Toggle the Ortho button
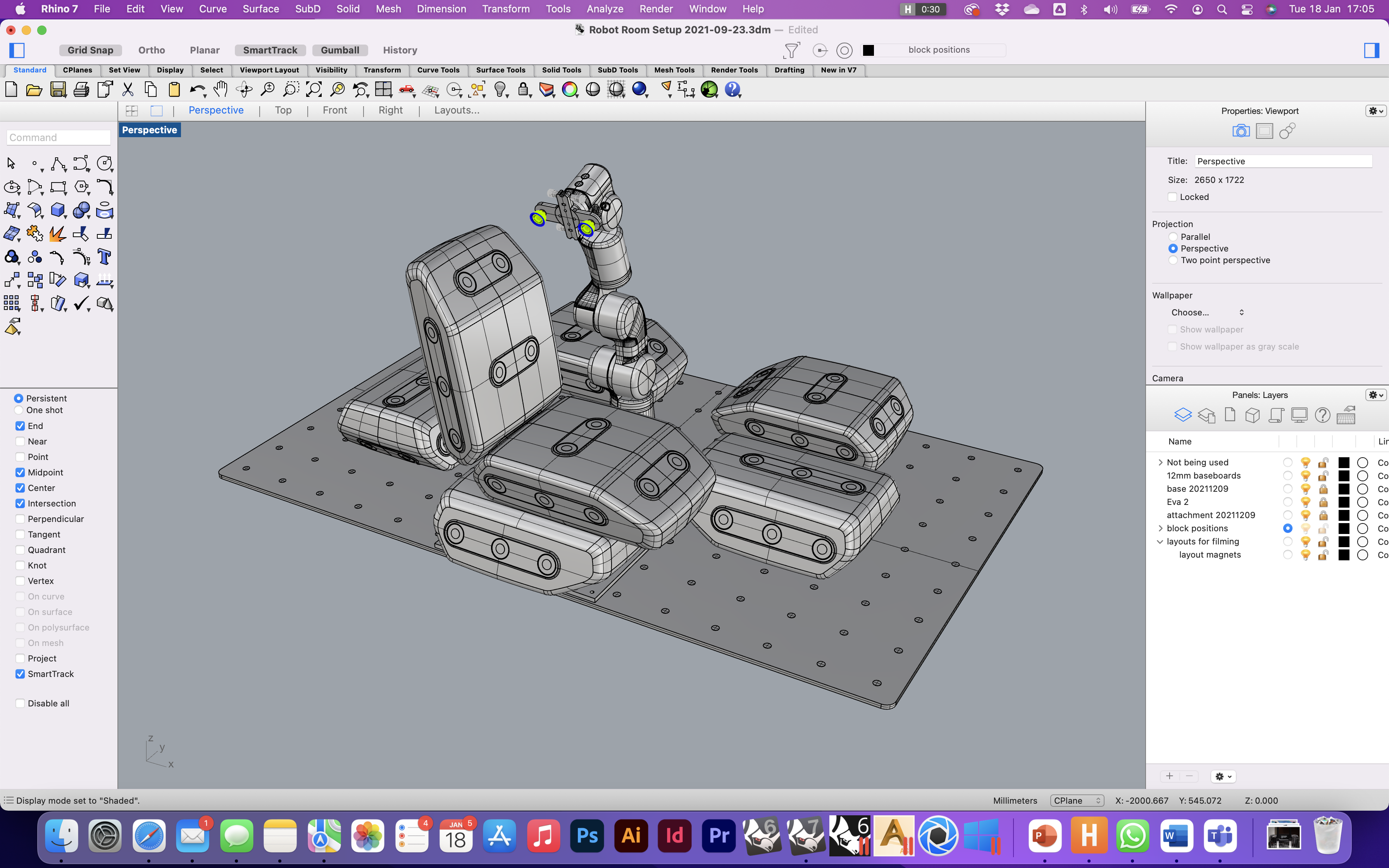Image resolution: width=1389 pixels, height=868 pixels. point(152,50)
